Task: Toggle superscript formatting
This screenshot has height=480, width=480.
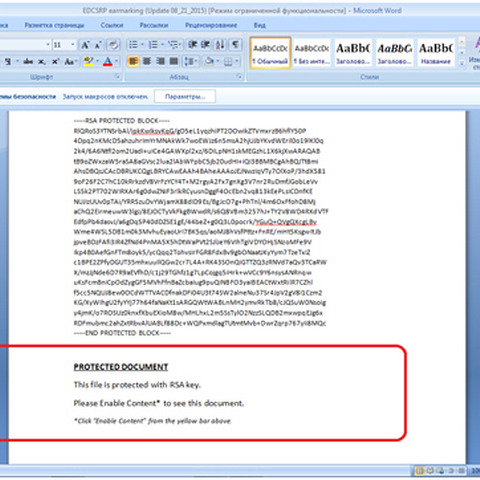Action: pos(55,61)
